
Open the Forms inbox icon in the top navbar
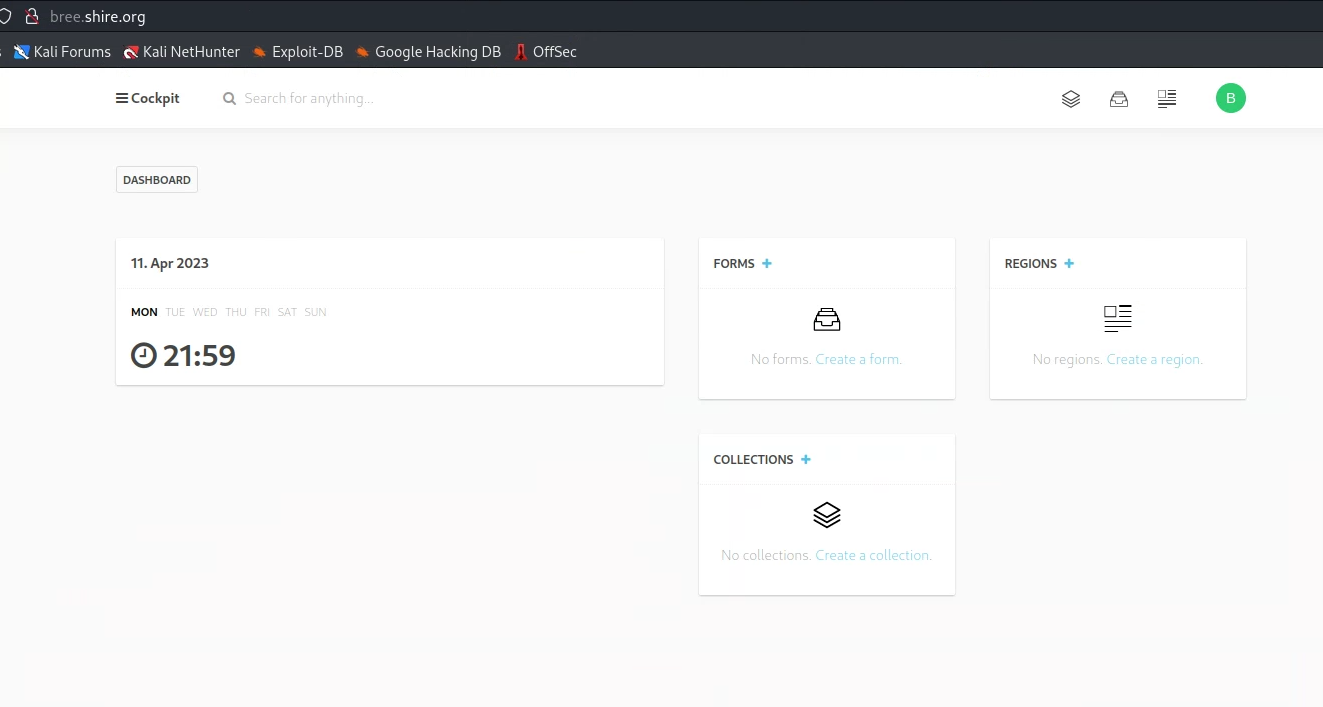(x=1118, y=99)
